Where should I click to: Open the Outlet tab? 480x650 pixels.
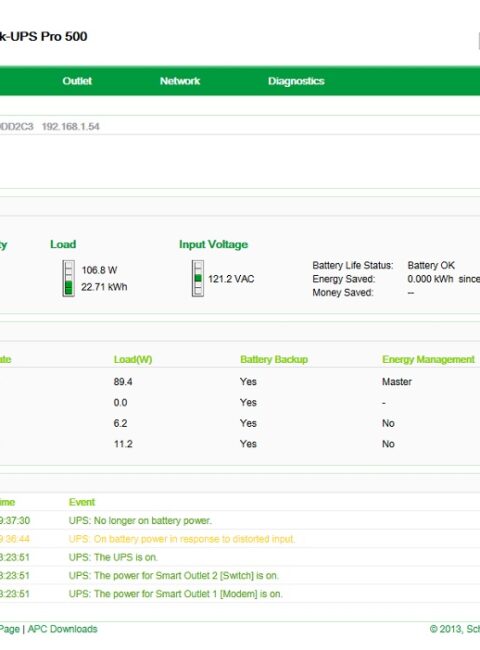77,81
